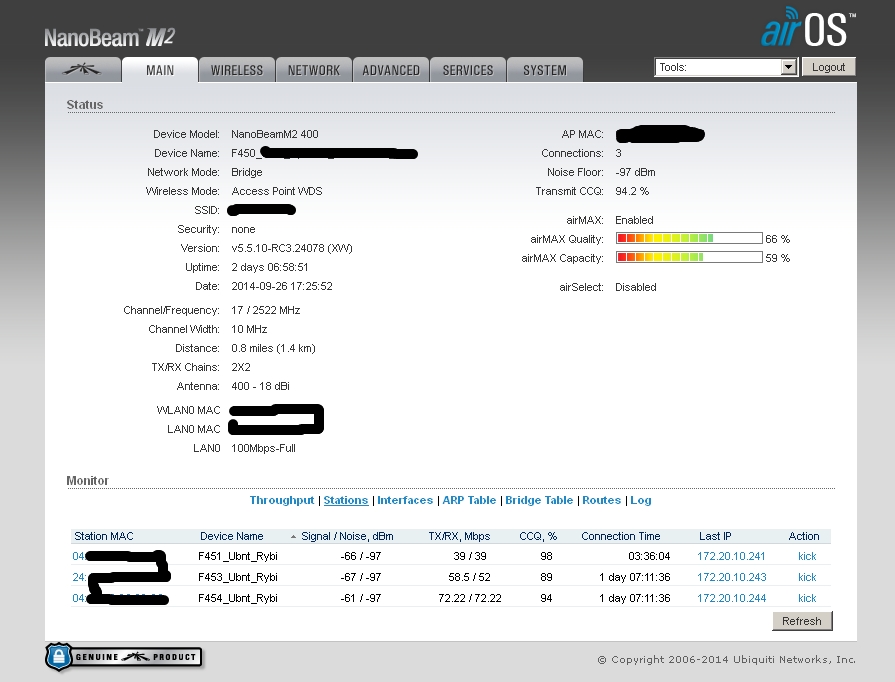
Task: Click the Device Model value NanoBeamM2 400
Action: pyautogui.click(x=275, y=134)
